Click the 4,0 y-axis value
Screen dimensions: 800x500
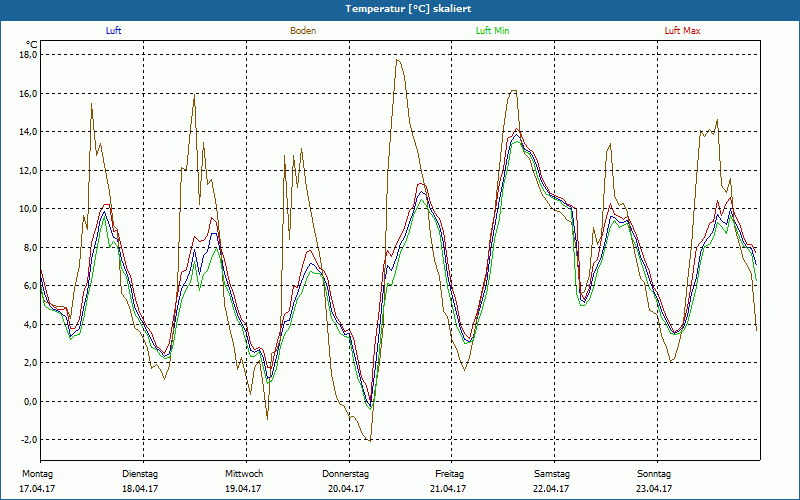pos(30,324)
